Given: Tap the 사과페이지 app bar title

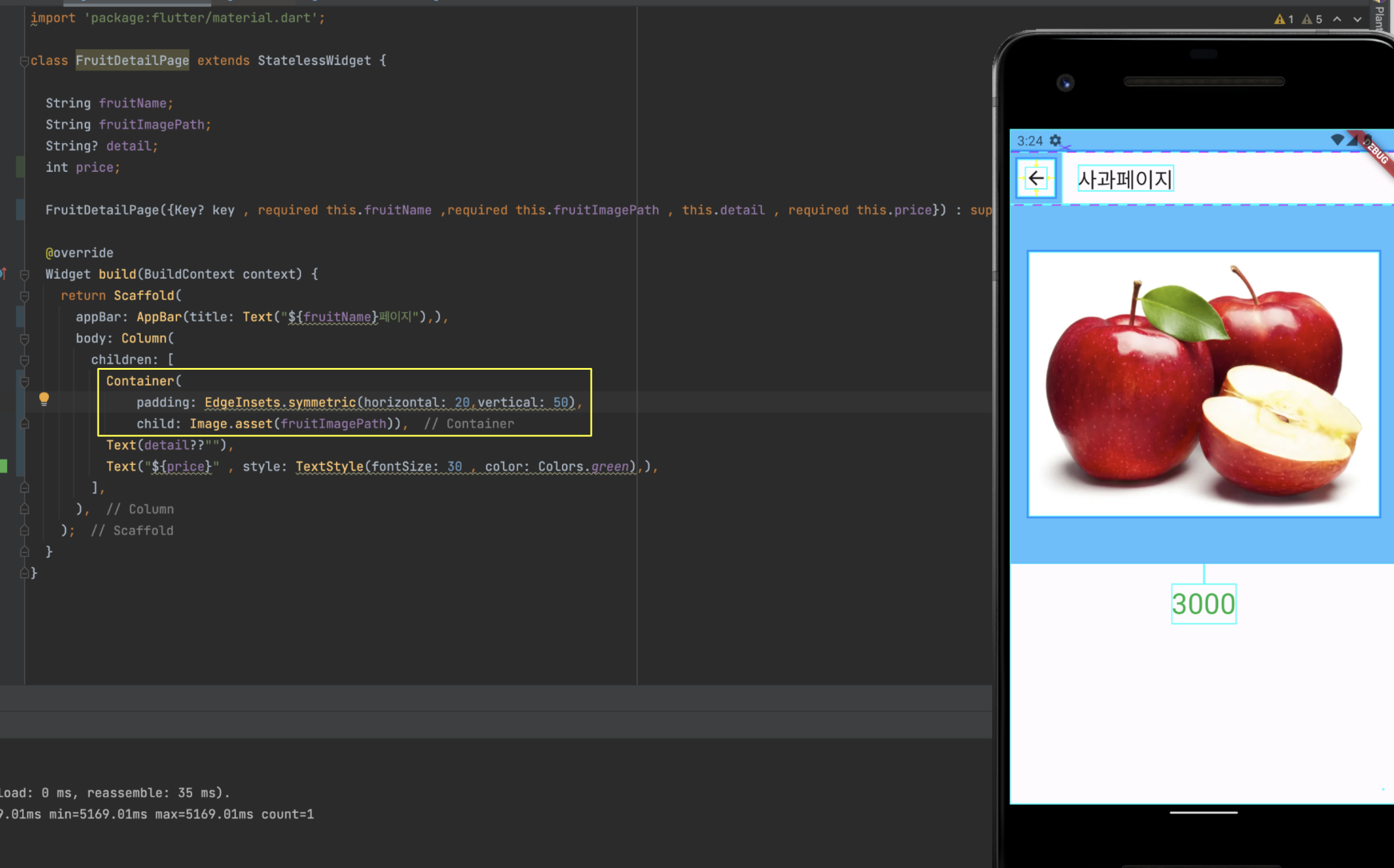Looking at the screenshot, I should 1125,179.
